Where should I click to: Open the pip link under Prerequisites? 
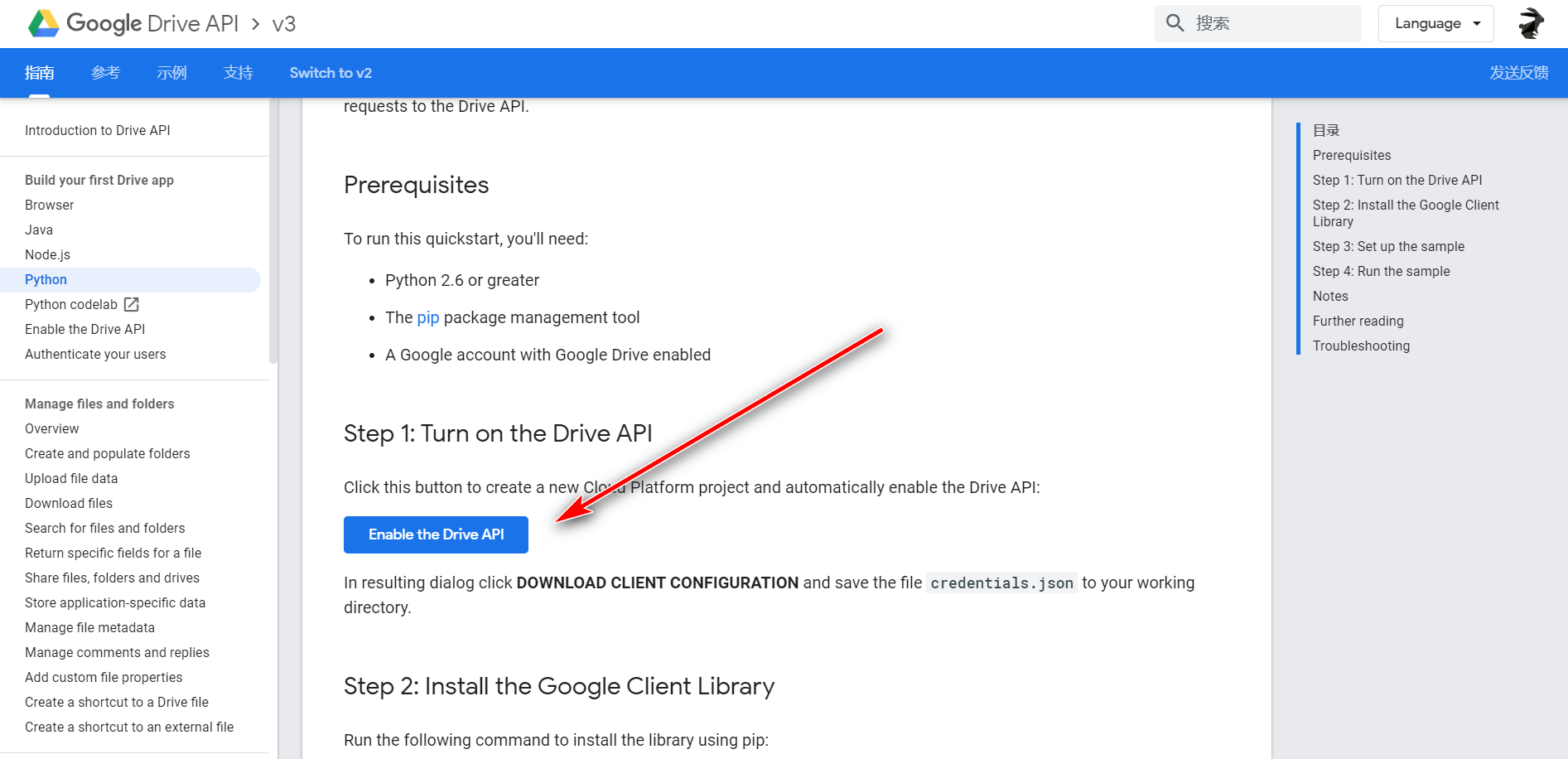point(428,317)
